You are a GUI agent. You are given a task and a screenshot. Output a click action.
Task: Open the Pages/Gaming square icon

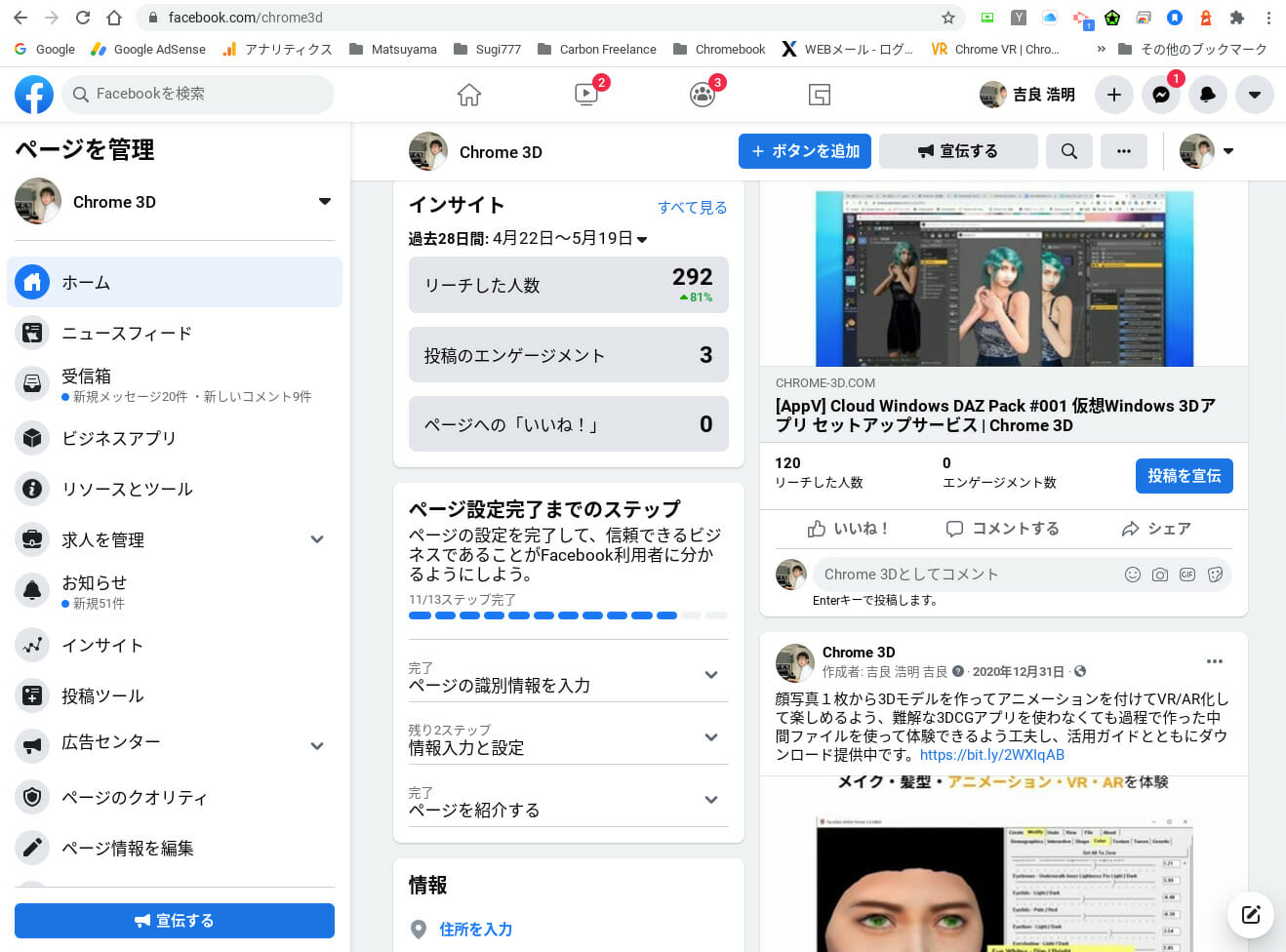pos(820,95)
